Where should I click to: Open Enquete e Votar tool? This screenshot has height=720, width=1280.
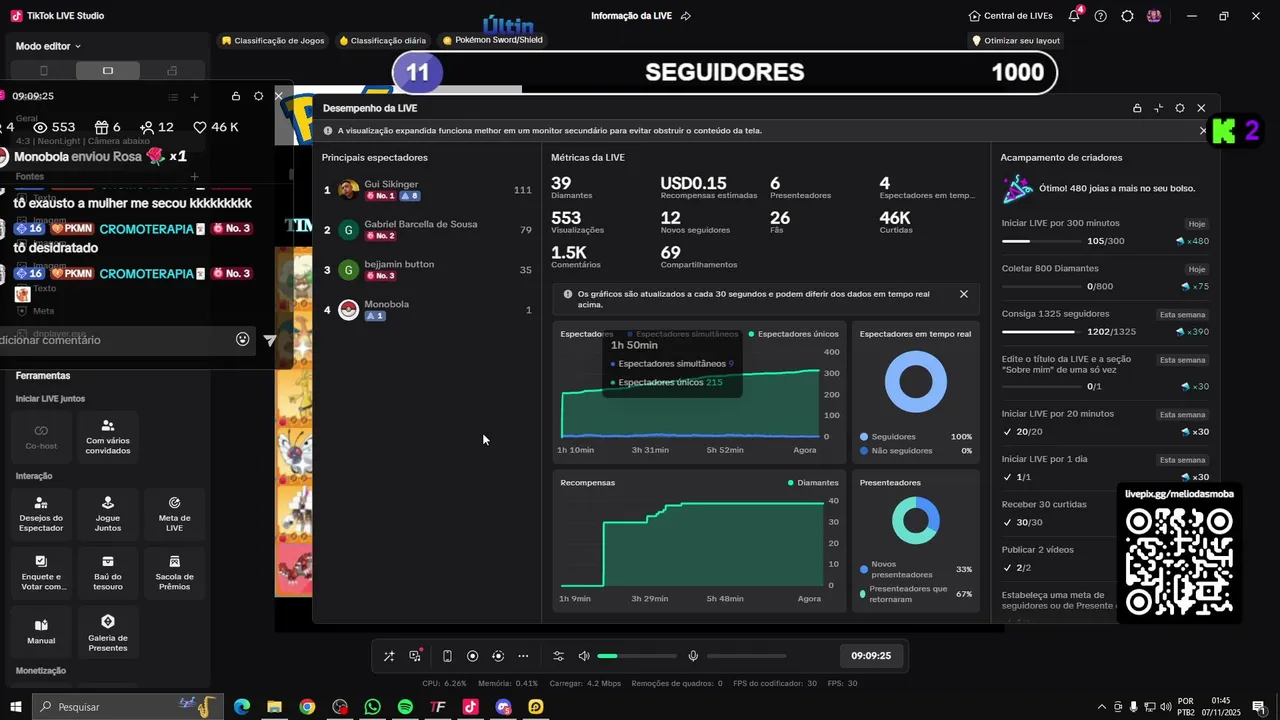[42, 573]
